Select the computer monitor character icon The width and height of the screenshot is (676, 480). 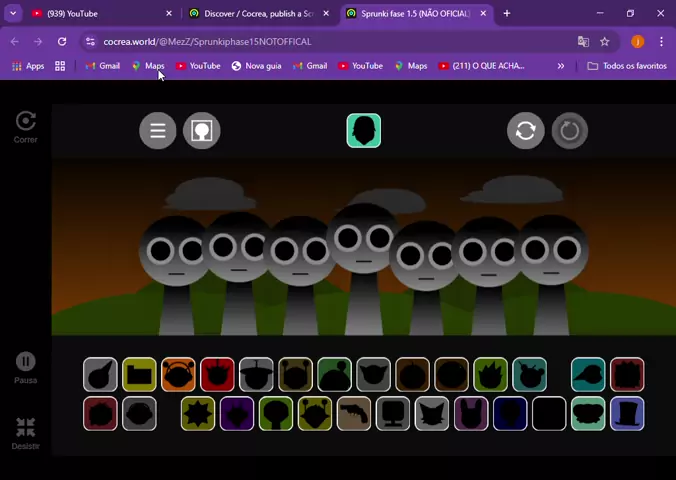point(393,413)
